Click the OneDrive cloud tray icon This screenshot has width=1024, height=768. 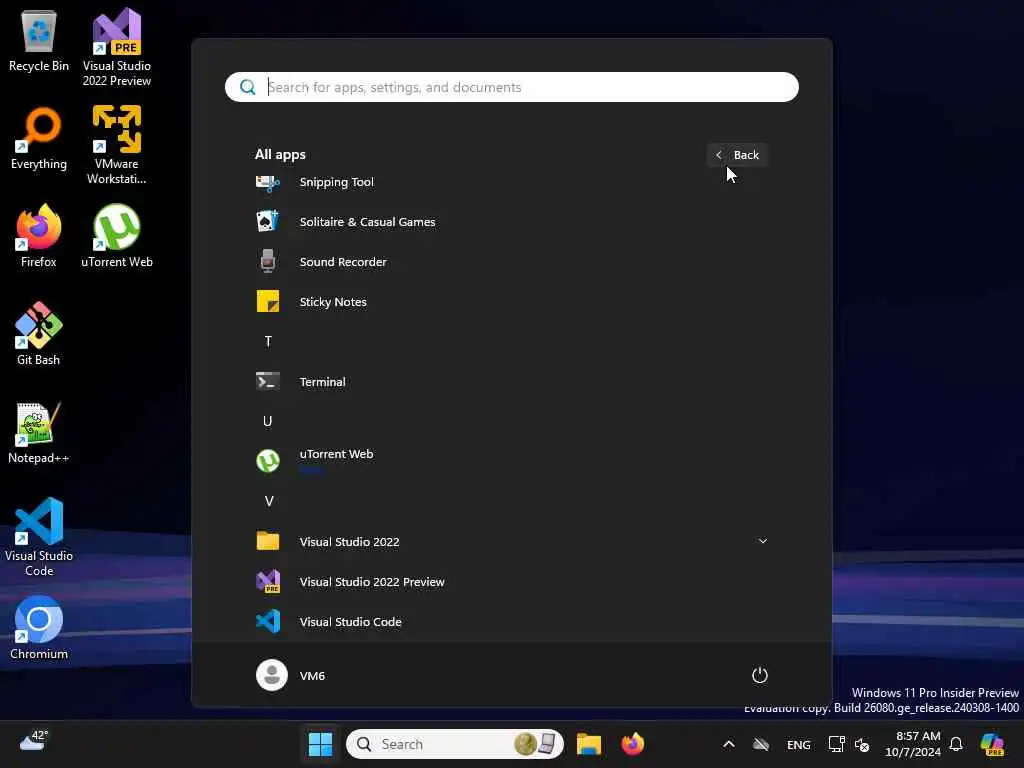(x=761, y=744)
